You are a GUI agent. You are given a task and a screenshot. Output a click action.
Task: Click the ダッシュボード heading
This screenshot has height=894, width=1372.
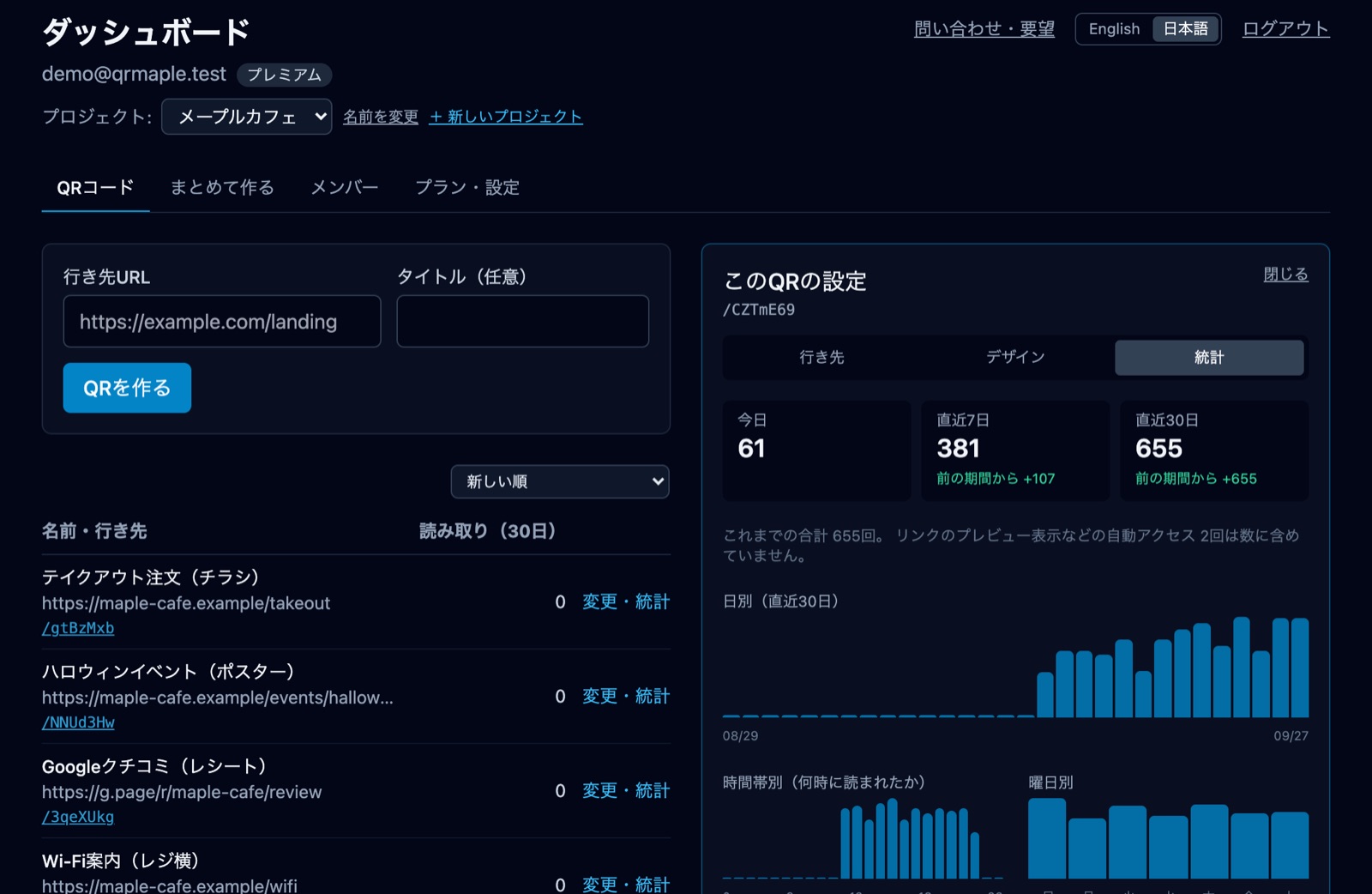coord(146,32)
